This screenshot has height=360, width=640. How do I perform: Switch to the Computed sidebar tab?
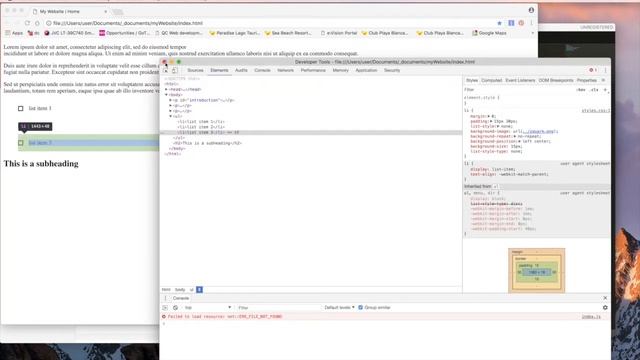click(x=491, y=80)
